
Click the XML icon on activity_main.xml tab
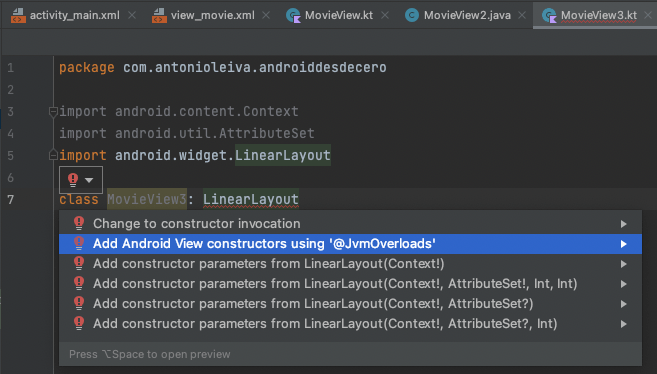coord(18,15)
